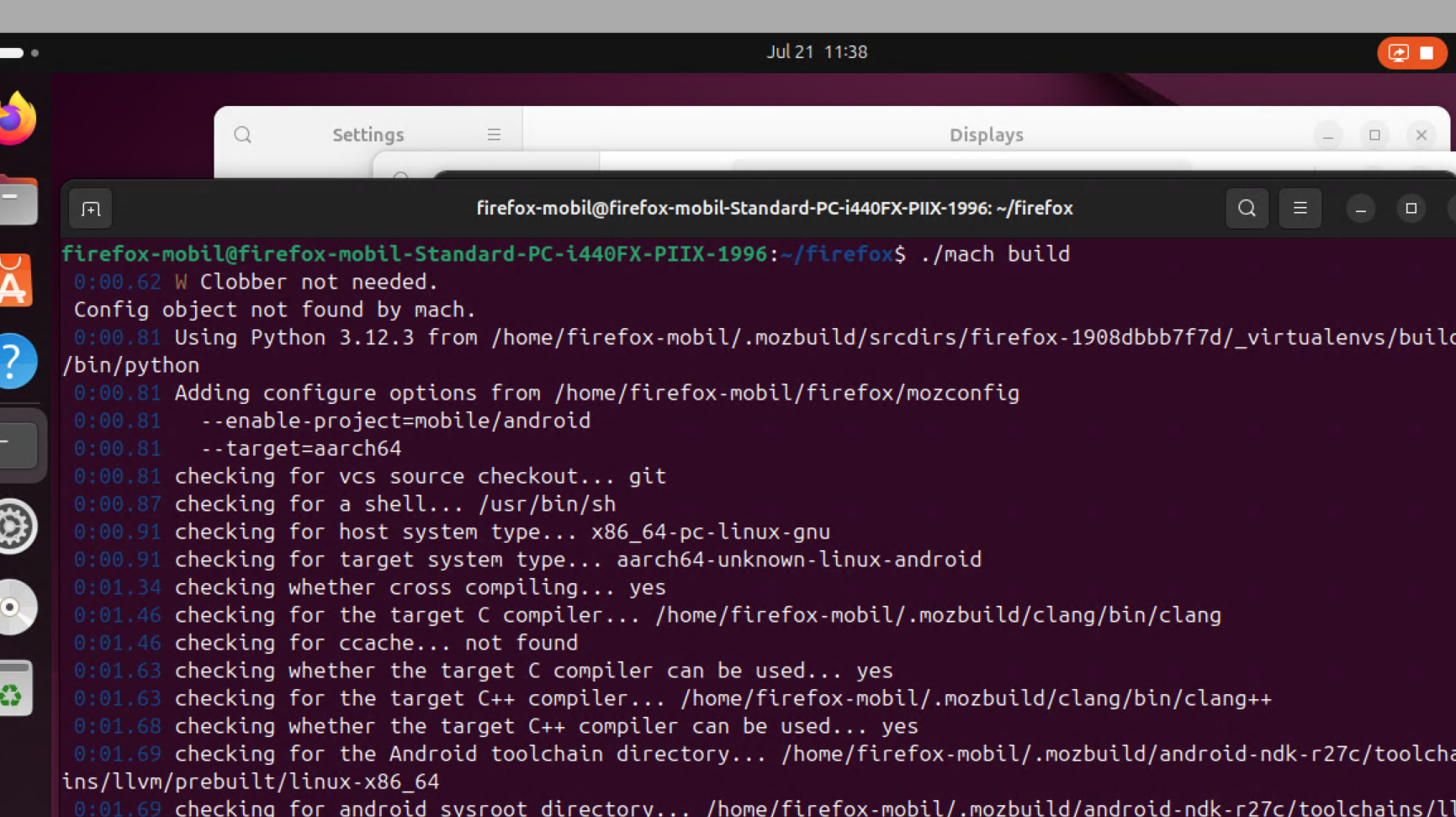Open the clock showing Jul 21 11:38
This screenshot has height=817, width=1456.
pos(817,52)
